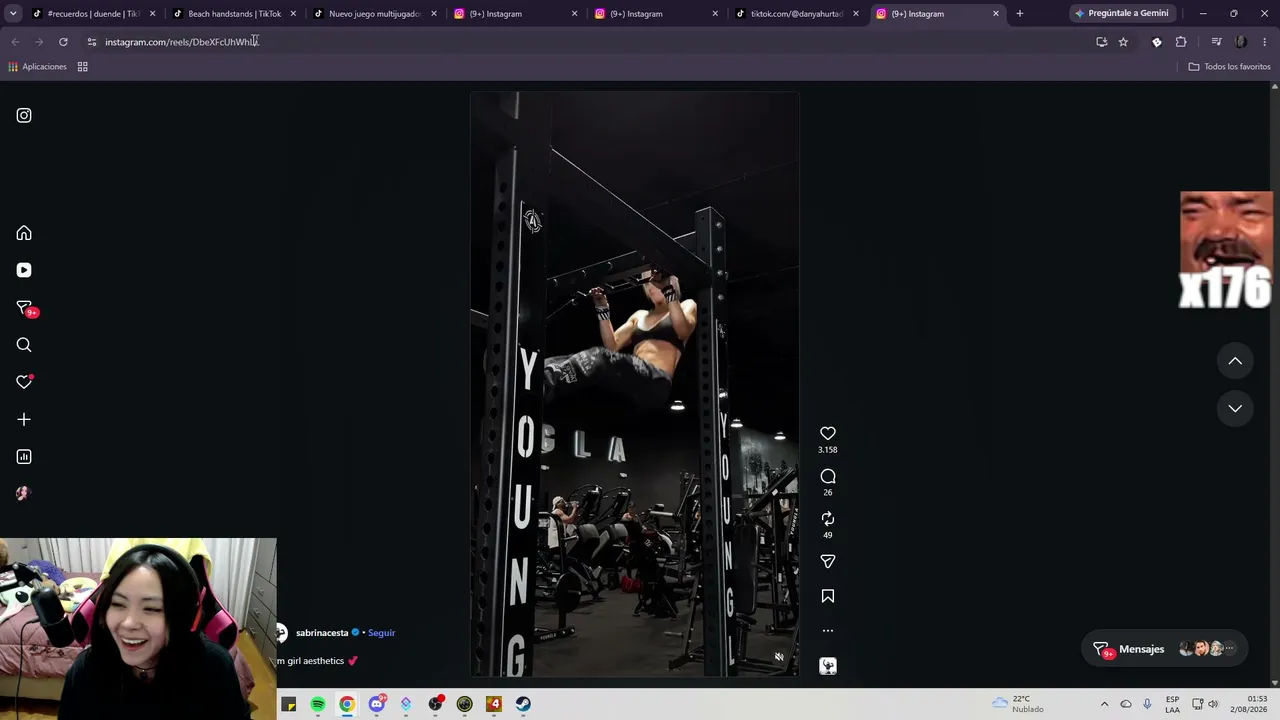The image size is (1280, 720).
Task: Open Aplicaciones in the bookmarks bar
Action: (x=37, y=67)
